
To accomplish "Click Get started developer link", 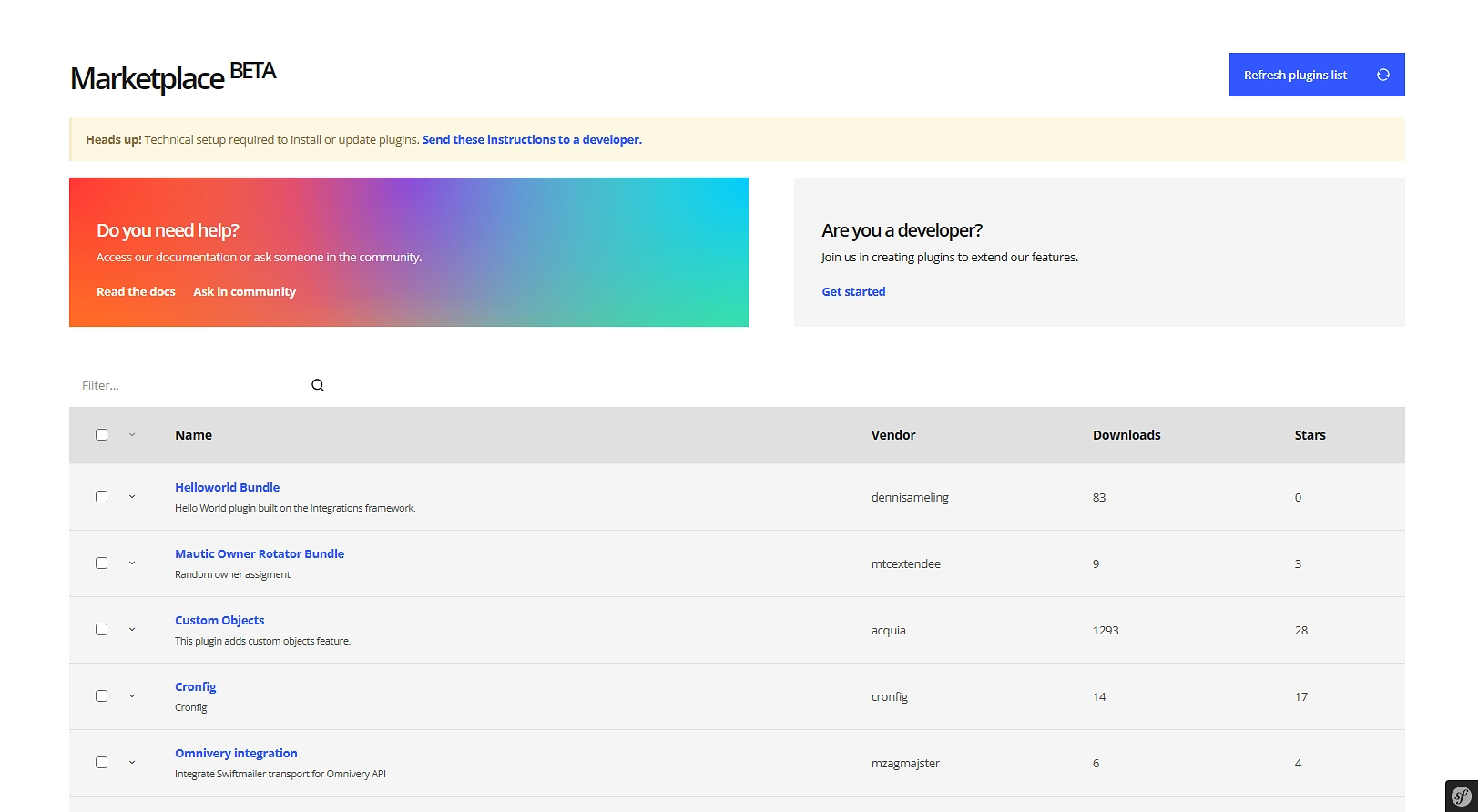I will (853, 291).
